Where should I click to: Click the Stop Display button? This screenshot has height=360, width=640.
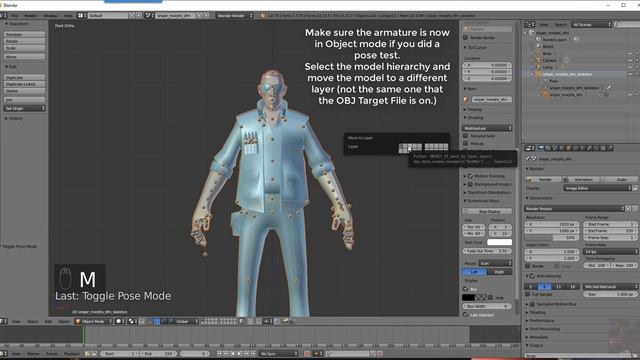point(487,211)
